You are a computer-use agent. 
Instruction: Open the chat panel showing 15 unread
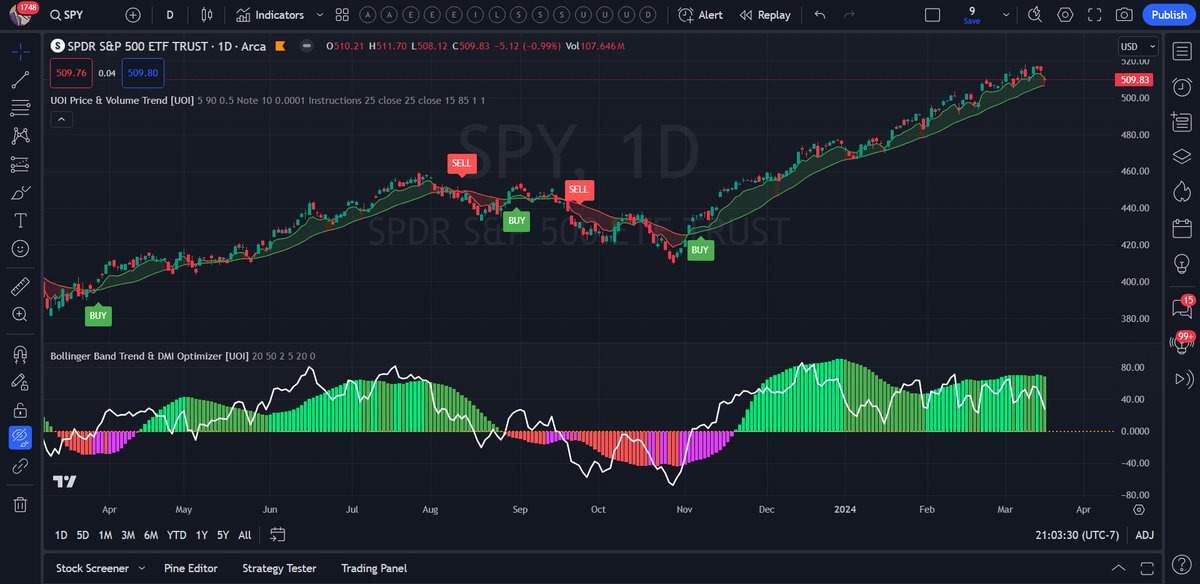1182,308
